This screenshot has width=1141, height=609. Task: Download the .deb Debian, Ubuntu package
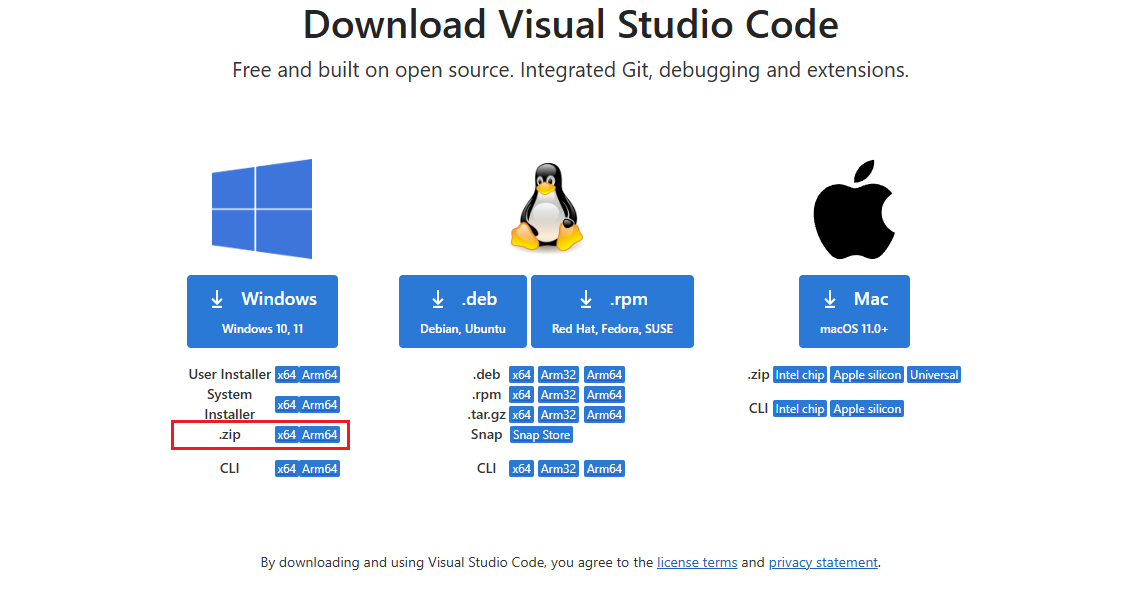pos(463,311)
